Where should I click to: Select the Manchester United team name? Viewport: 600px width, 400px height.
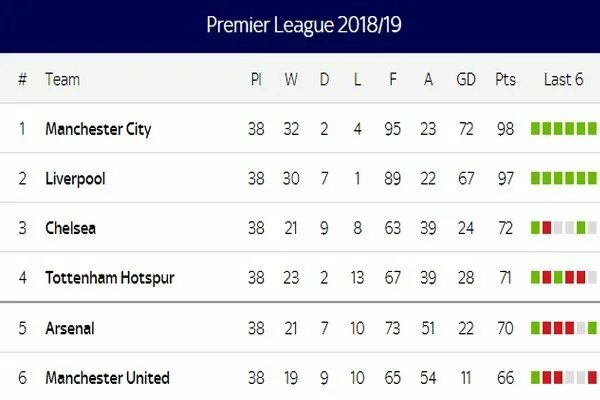(x=107, y=378)
